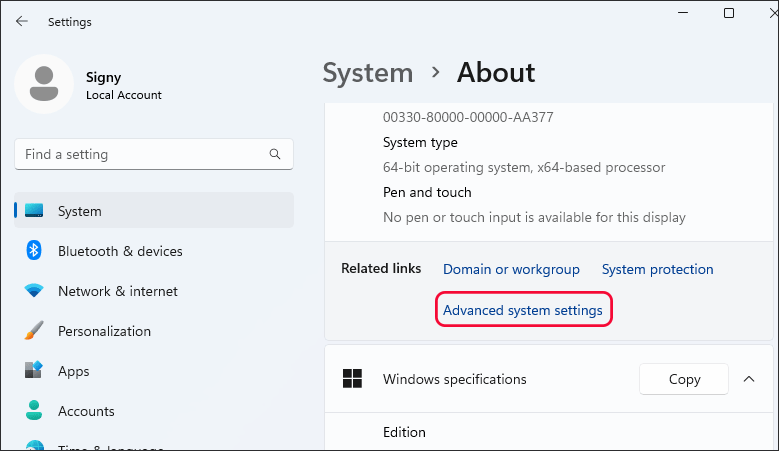
Task: Click the Wi-Fi icon for Network & internet
Action: click(34, 291)
